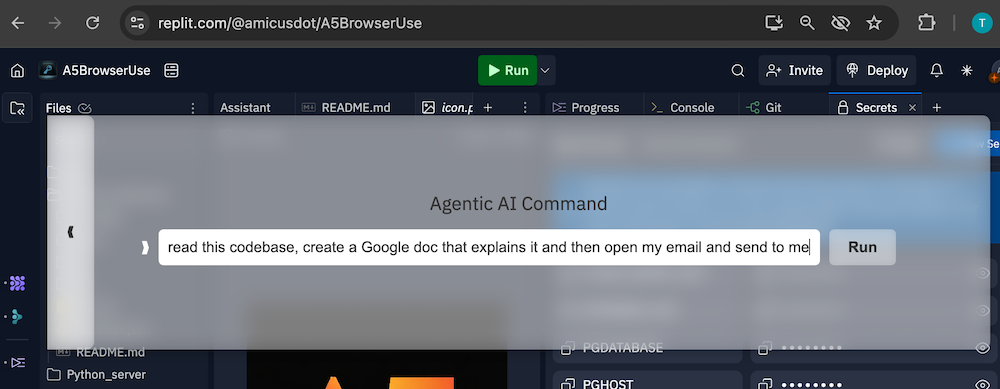Screen dimensions: 1000x389
Task: Switch to the icon image tab
Action: click(x=448, y=108)
